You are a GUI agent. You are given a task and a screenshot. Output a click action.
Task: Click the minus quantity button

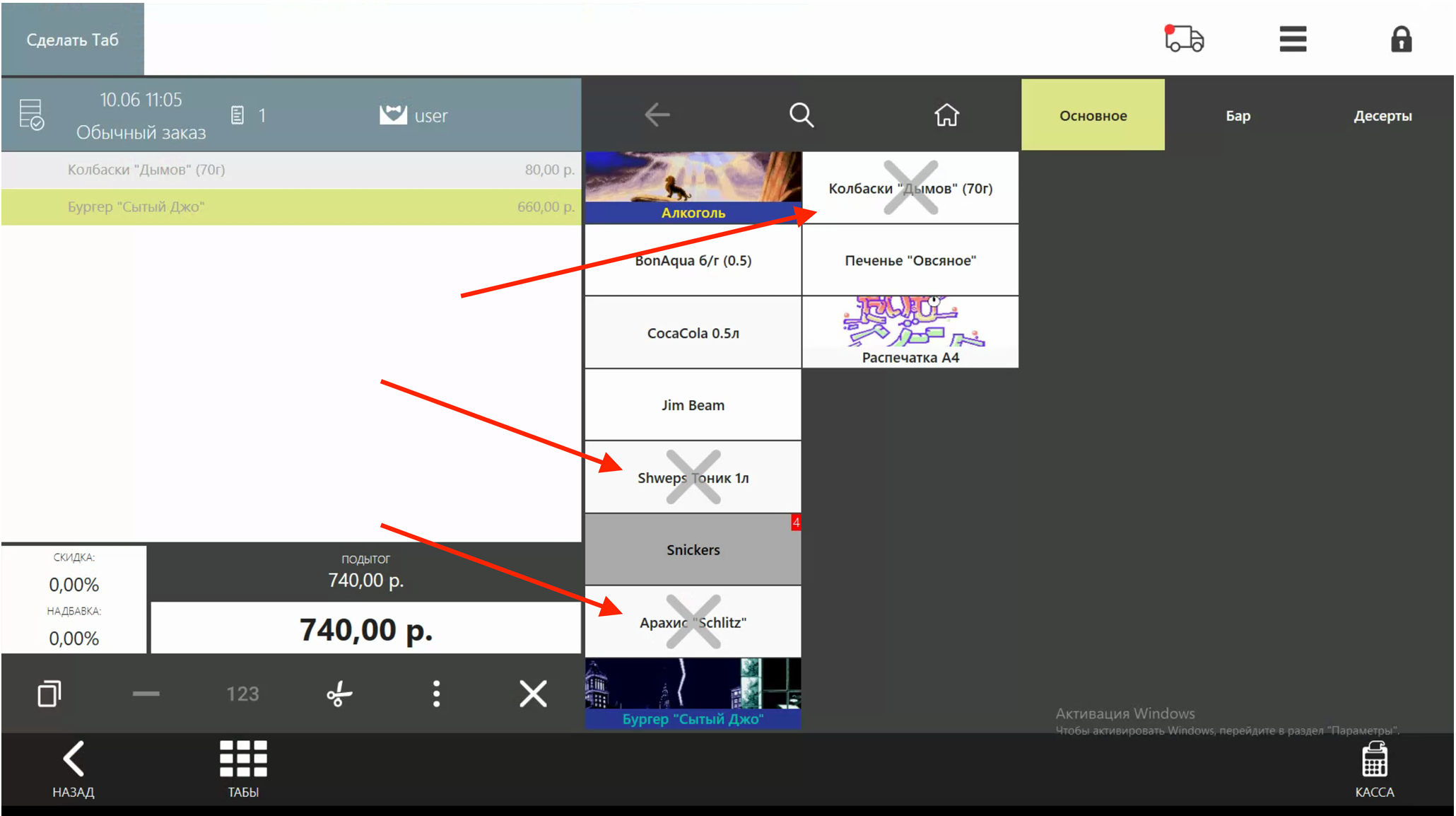pos(146,694)
